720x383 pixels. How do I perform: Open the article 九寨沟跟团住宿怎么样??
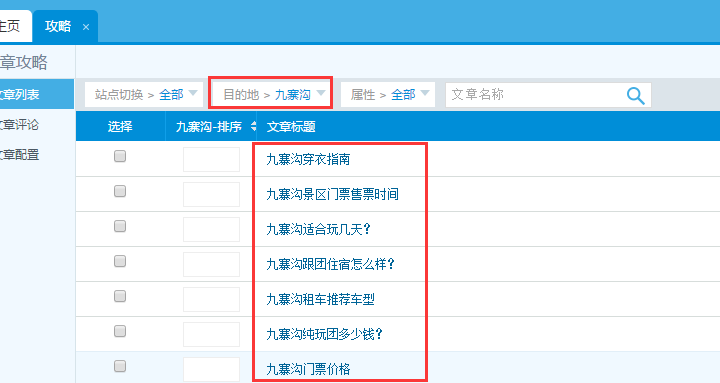[x=330, y=264]
